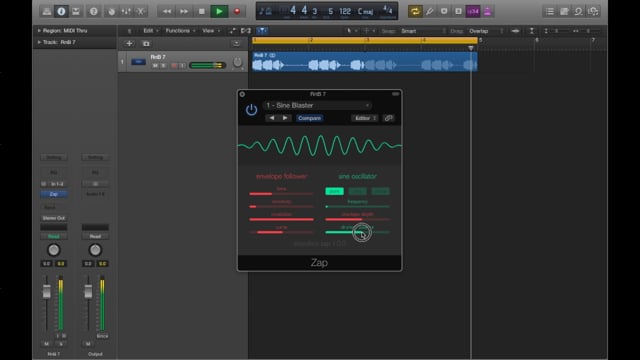Viewport: 640px width, 360px height.
Task: Click the green Play button in transport
Action: pyautogui.click(x=219, y=11)
